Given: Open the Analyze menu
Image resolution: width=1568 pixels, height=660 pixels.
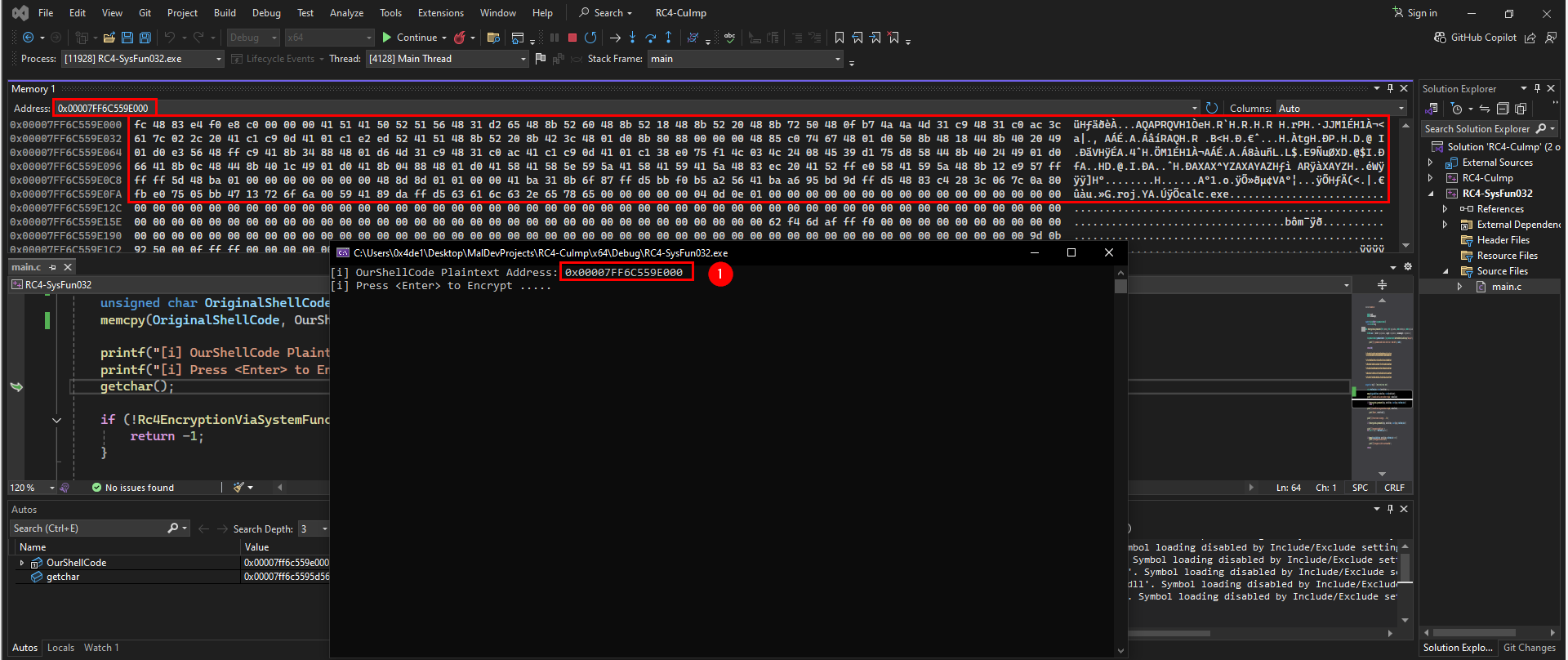Looking at the screenshot, I should click(346, 13).
